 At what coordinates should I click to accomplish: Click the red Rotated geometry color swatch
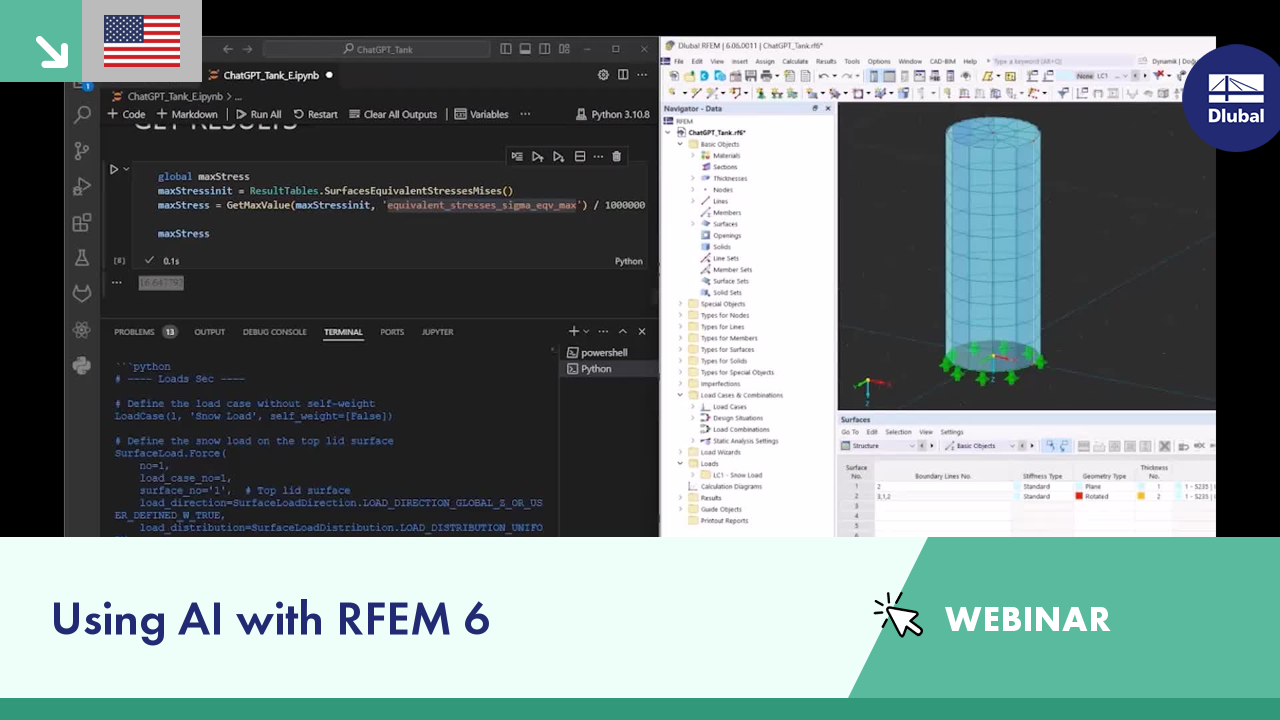[x=1079, y=496]
